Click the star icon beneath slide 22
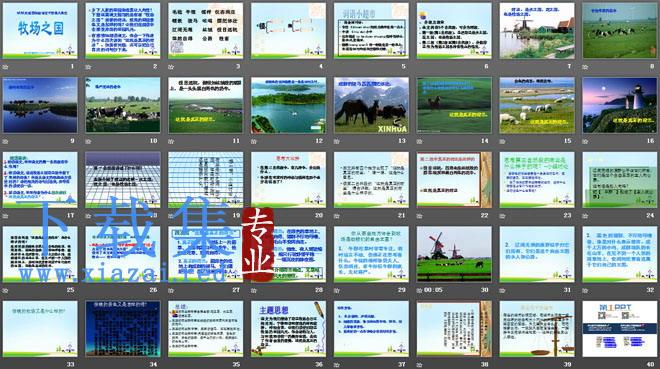The width and height of the screenshot is (660, 369). click(420, 216)
